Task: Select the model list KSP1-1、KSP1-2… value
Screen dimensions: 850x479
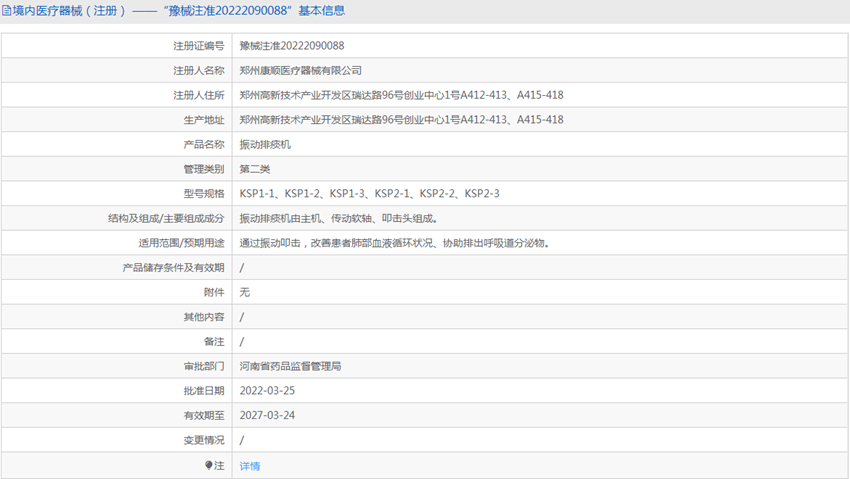Action: [370, 193]
